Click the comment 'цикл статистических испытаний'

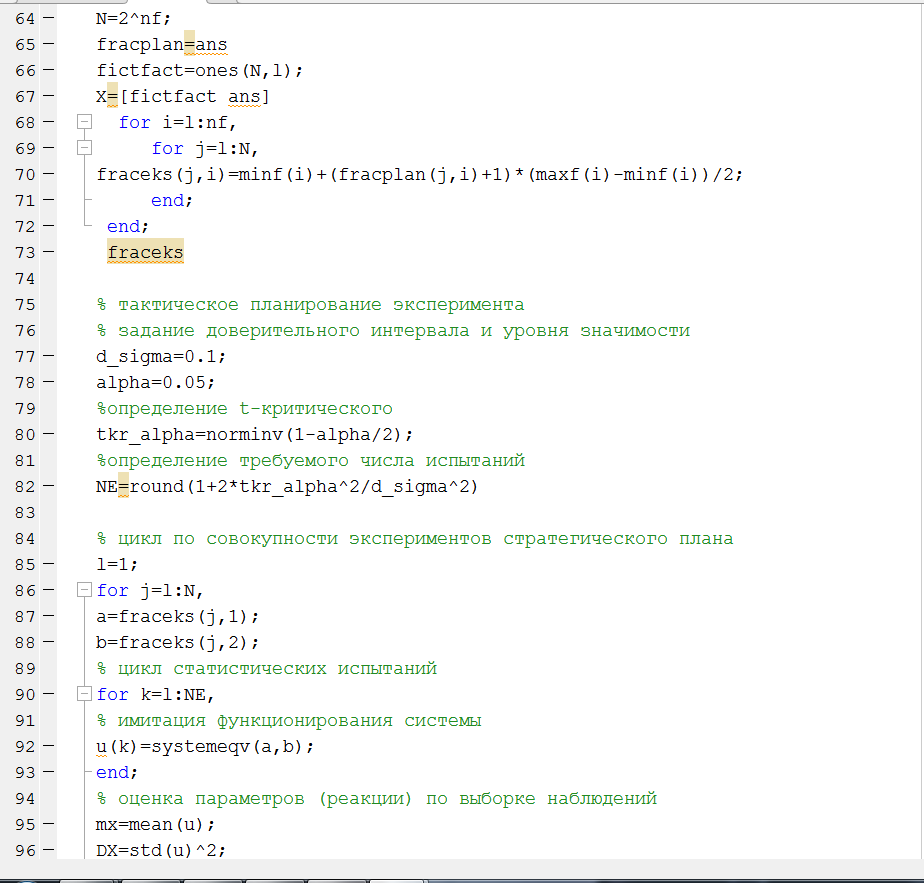click(278, 668)
